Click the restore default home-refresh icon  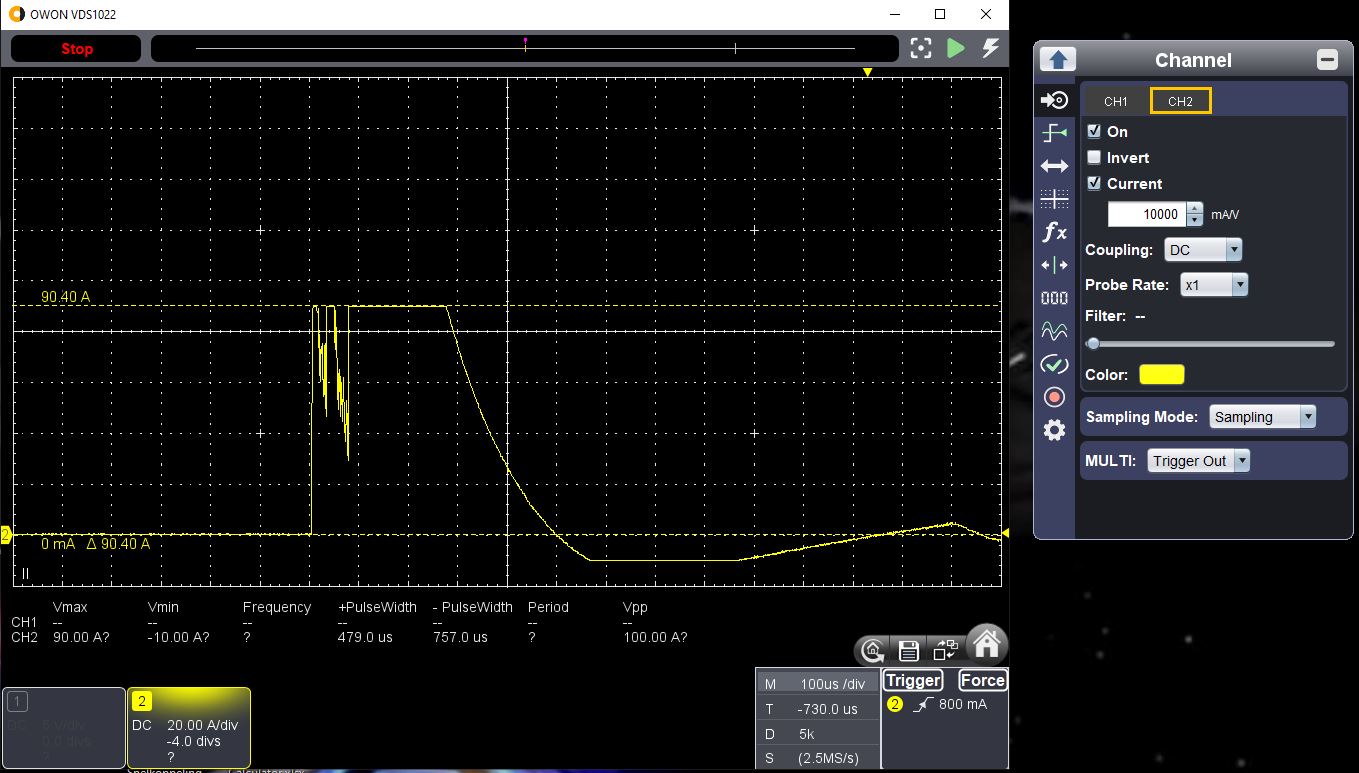point(872,651)
